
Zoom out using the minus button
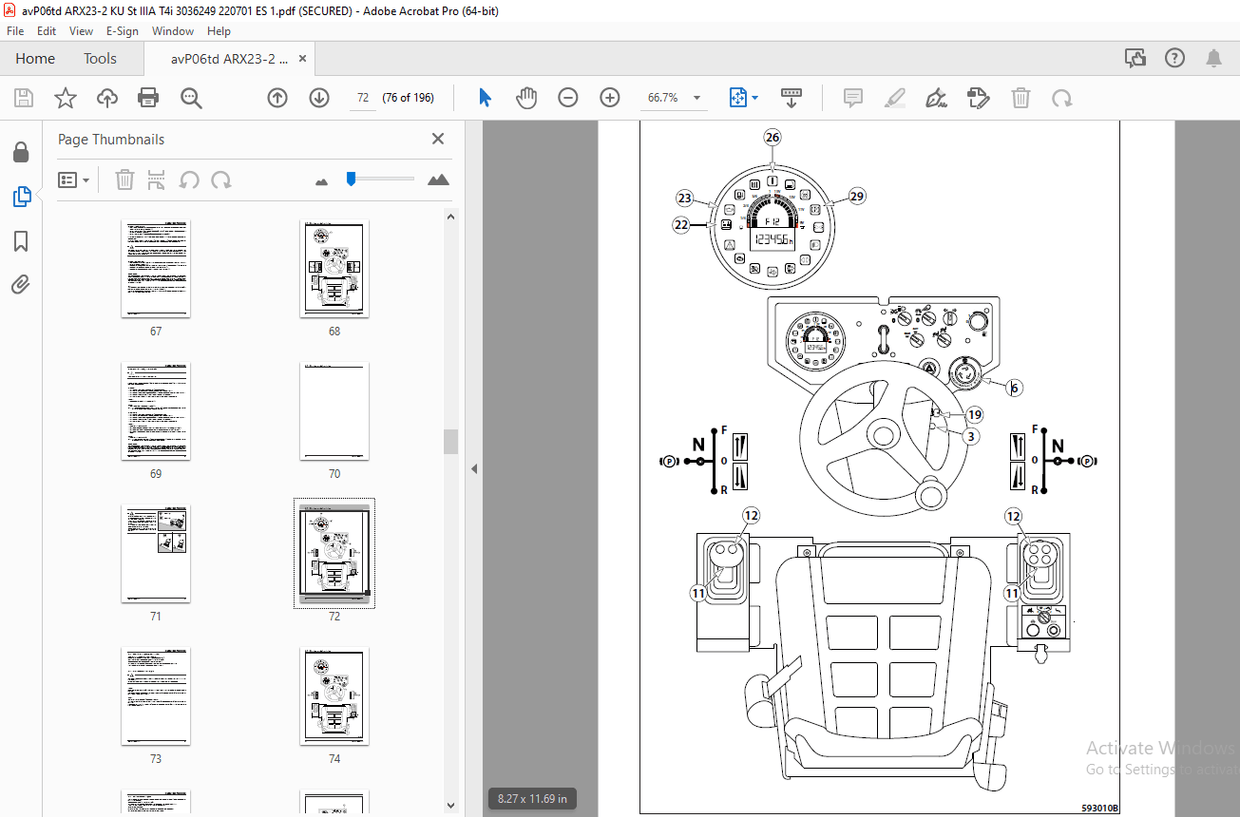[x=567, y=97]
